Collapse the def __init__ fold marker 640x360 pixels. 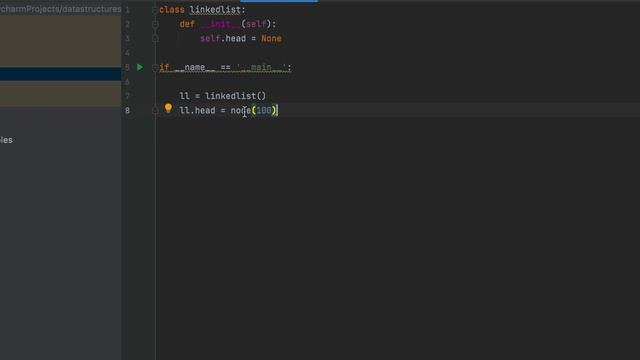point(155,24)
